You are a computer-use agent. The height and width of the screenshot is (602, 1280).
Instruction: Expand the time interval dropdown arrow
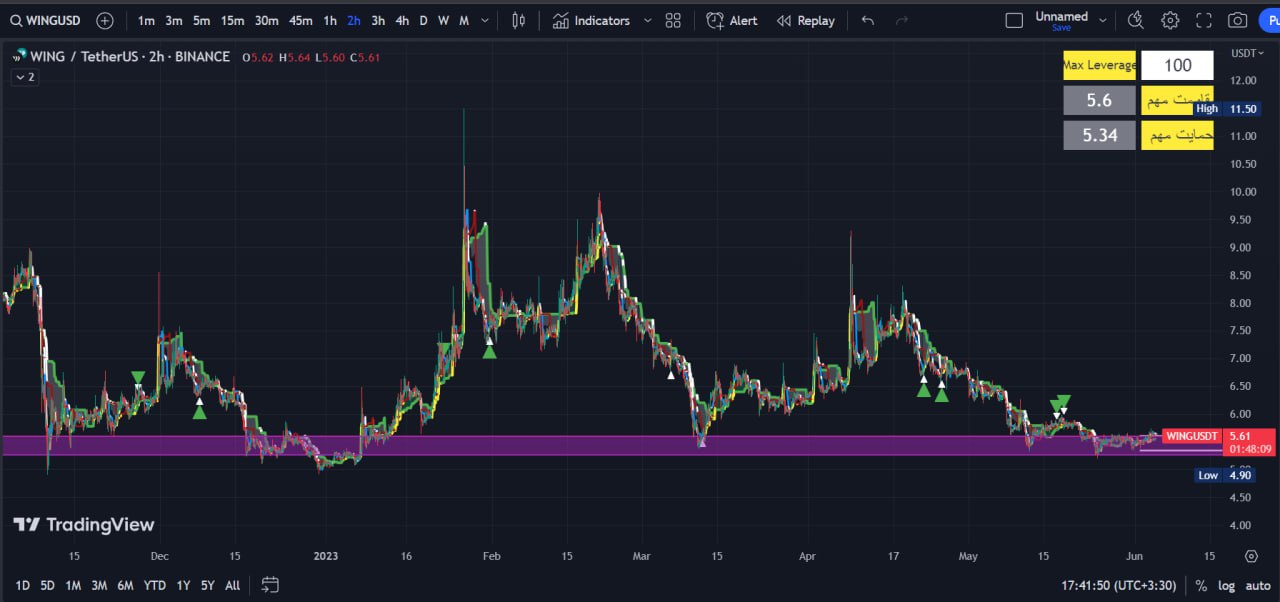485,20
